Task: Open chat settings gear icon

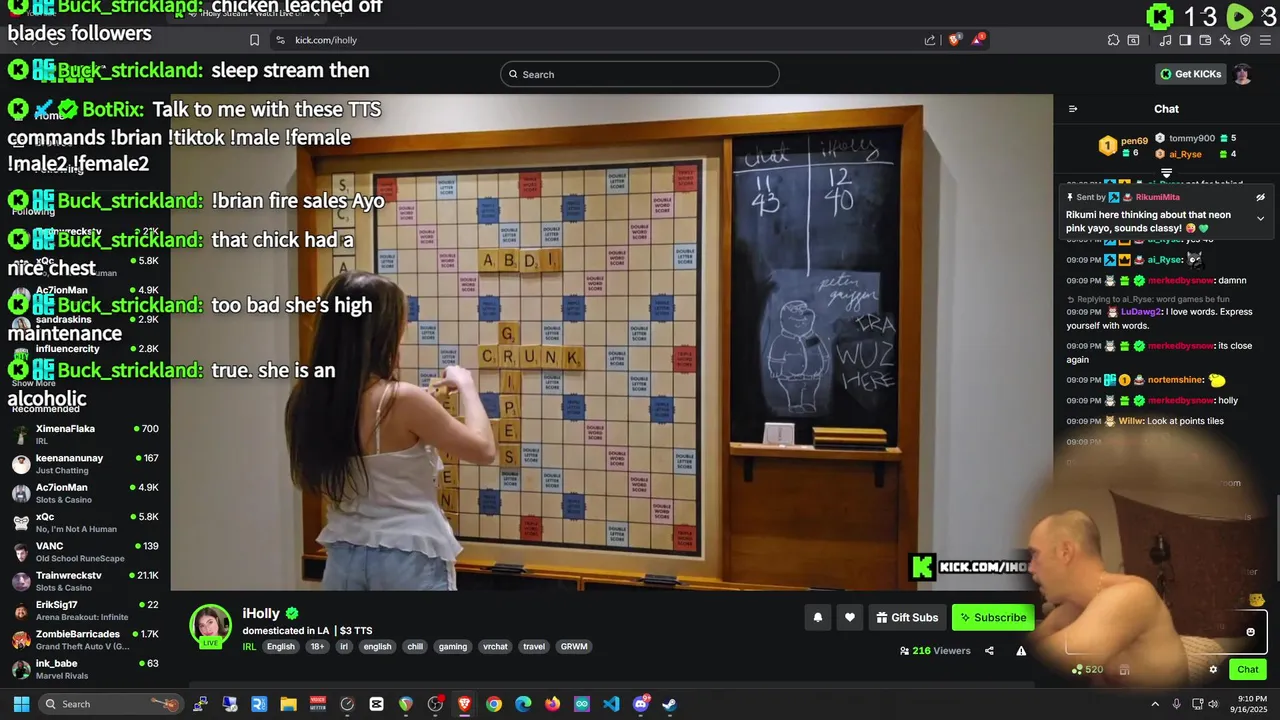Action: tap(1213, 669)
